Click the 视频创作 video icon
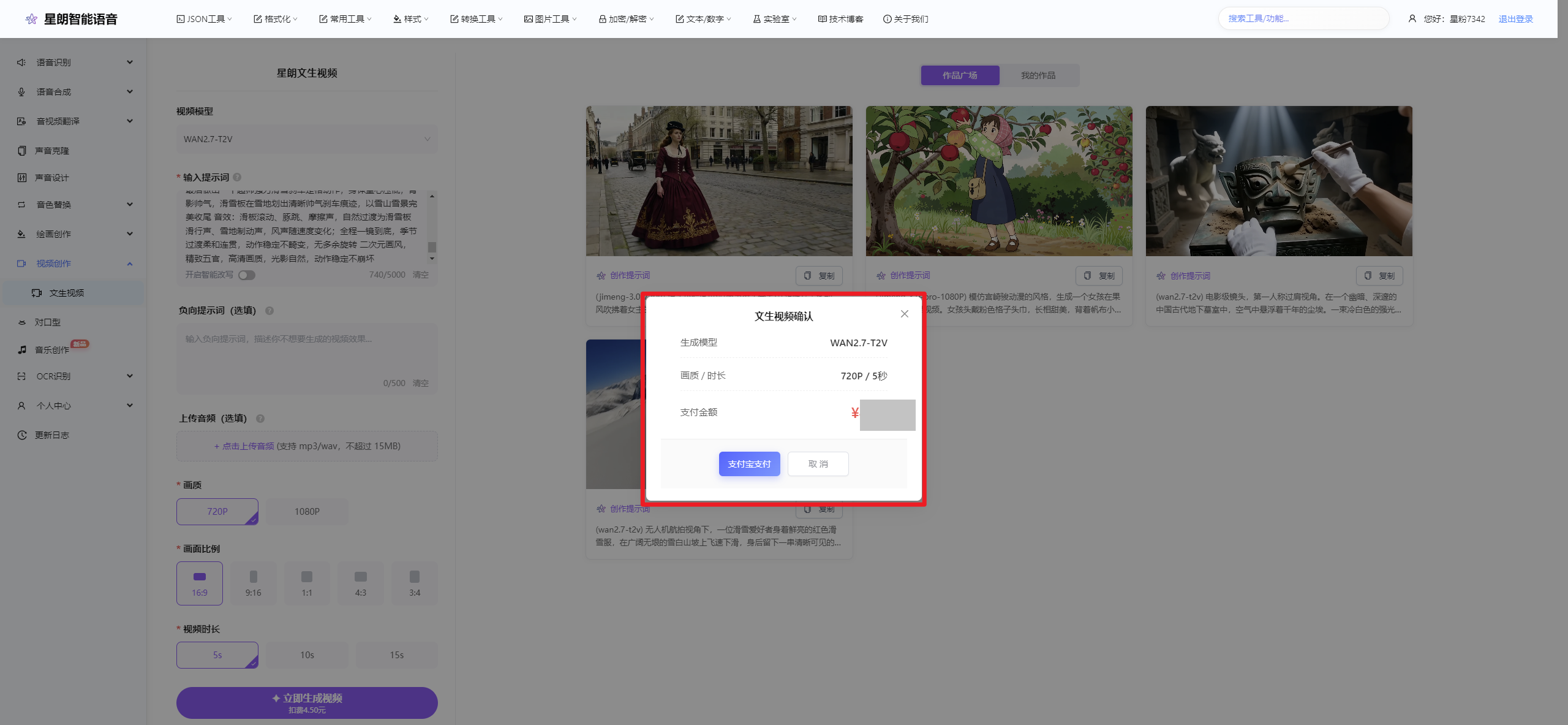Screen dimensions: 1568x725 pyautogui.click(x=21, y=264)
